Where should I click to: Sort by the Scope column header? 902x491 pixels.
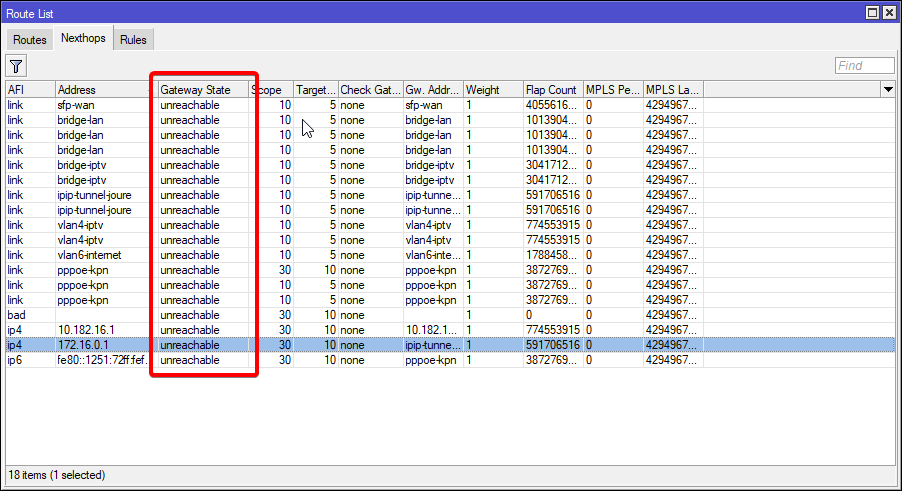271,90
